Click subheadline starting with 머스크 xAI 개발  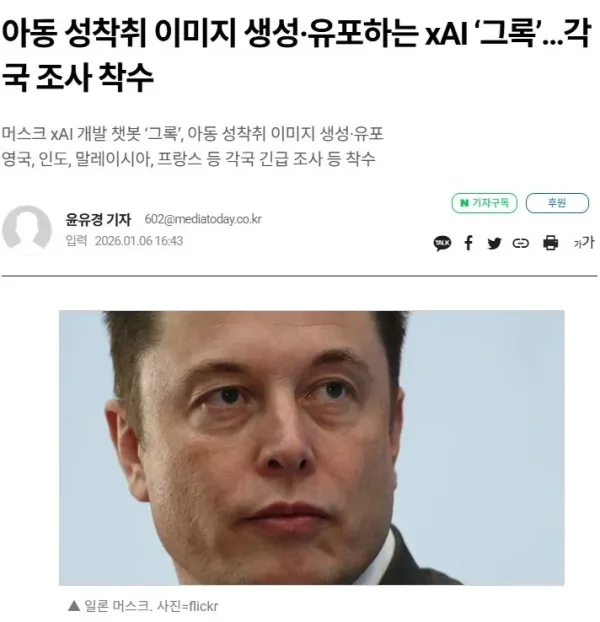192,133
